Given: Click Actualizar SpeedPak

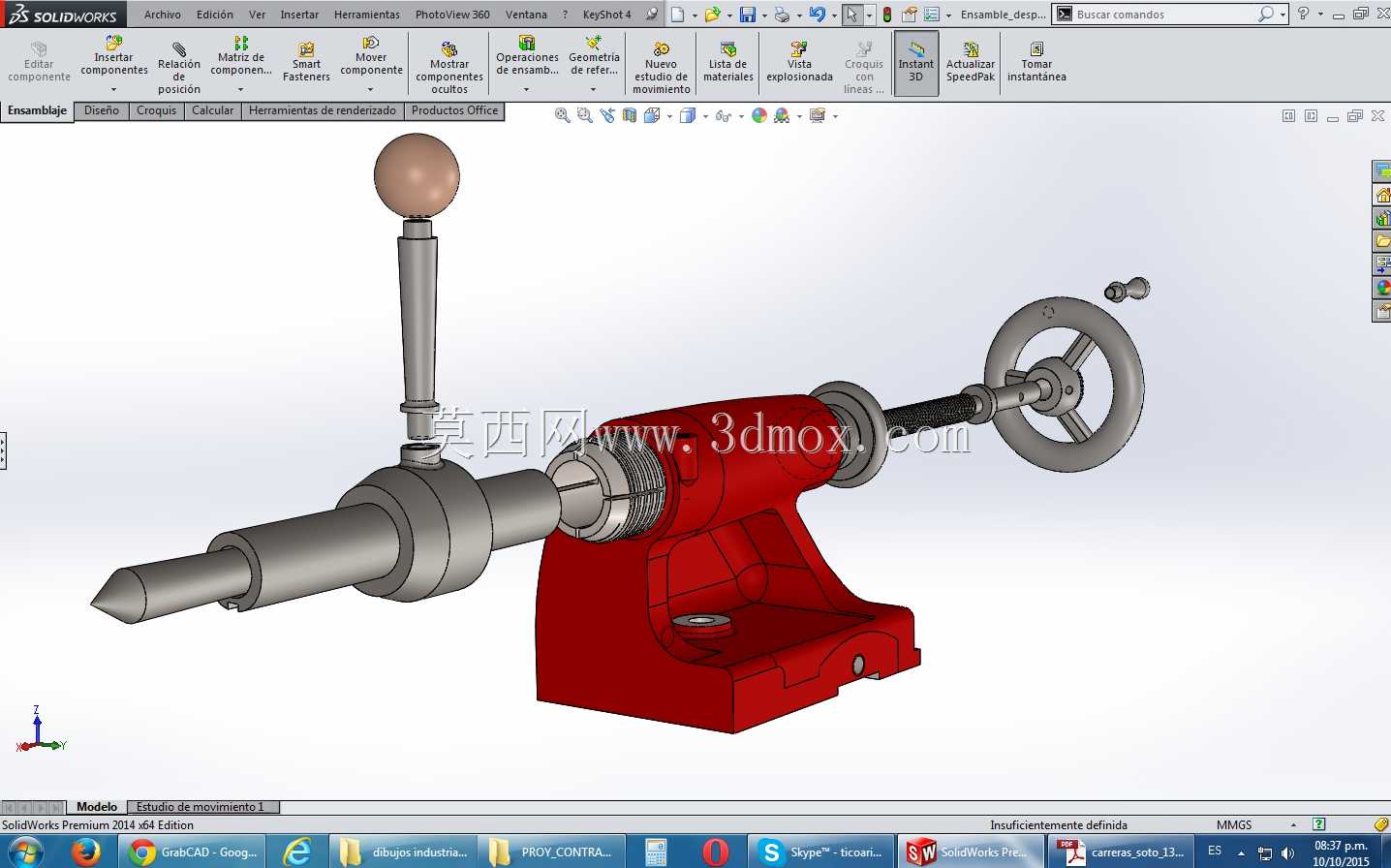Looking at the screenshot, I should click(971, 63).
